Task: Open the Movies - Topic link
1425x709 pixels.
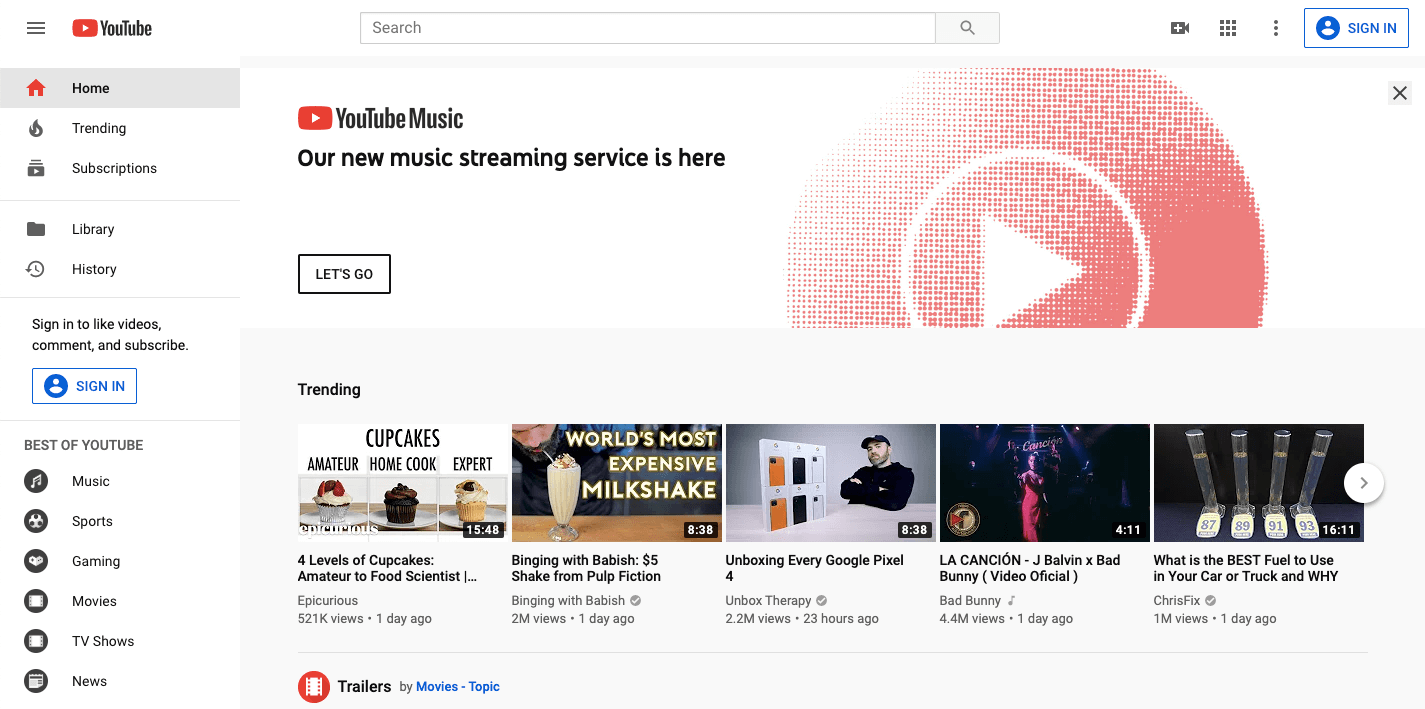Action: [x=457, y=686]
